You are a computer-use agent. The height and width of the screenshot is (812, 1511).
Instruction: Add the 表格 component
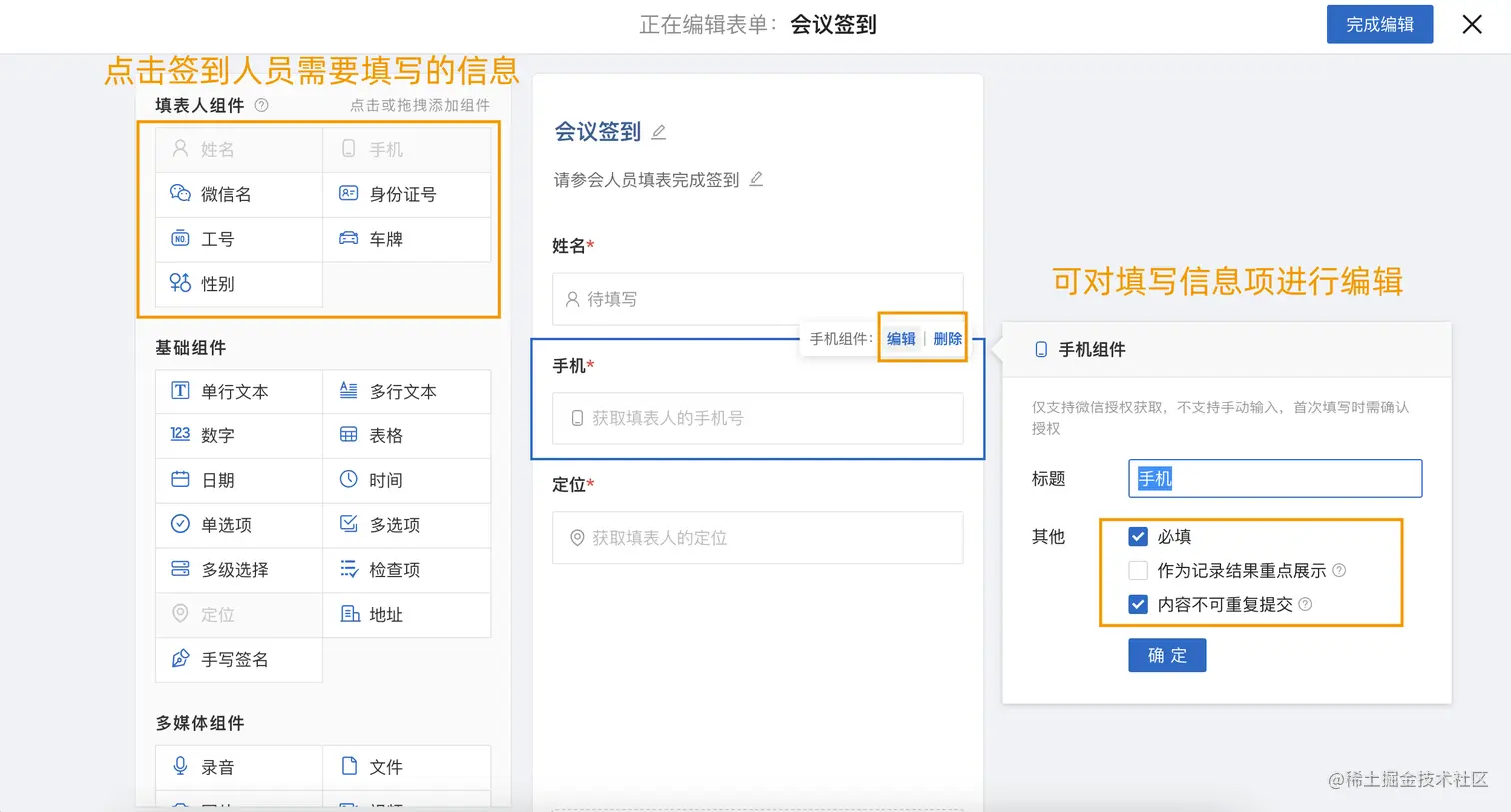pyautogui.click(x=407, y=435)
